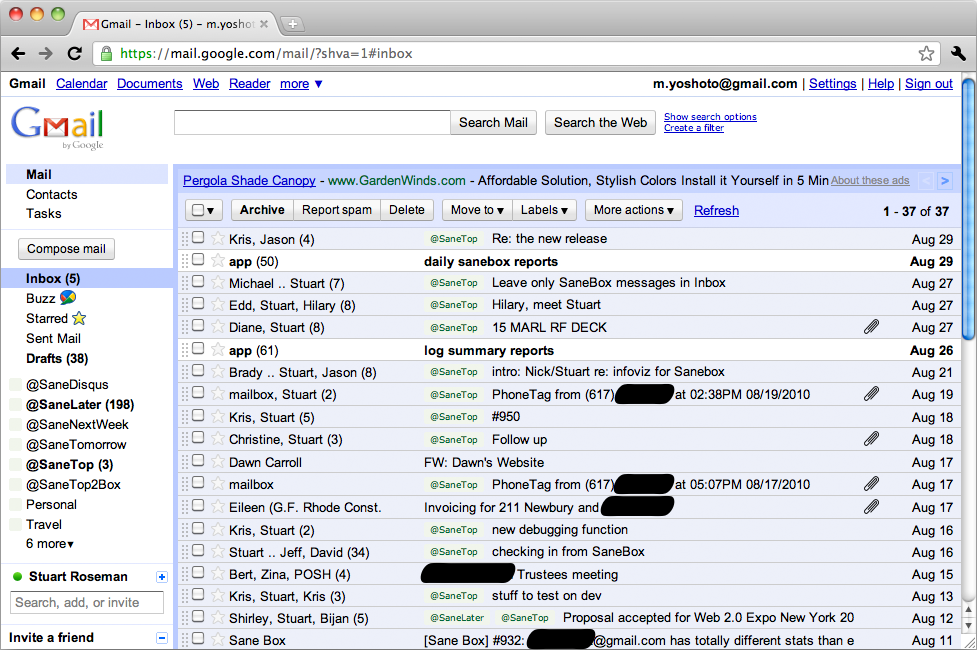Click the browser forward arrow
Image resolution: width=977 pixels, height=650 pixels.
pyautogui.click(x=45, y=54)
